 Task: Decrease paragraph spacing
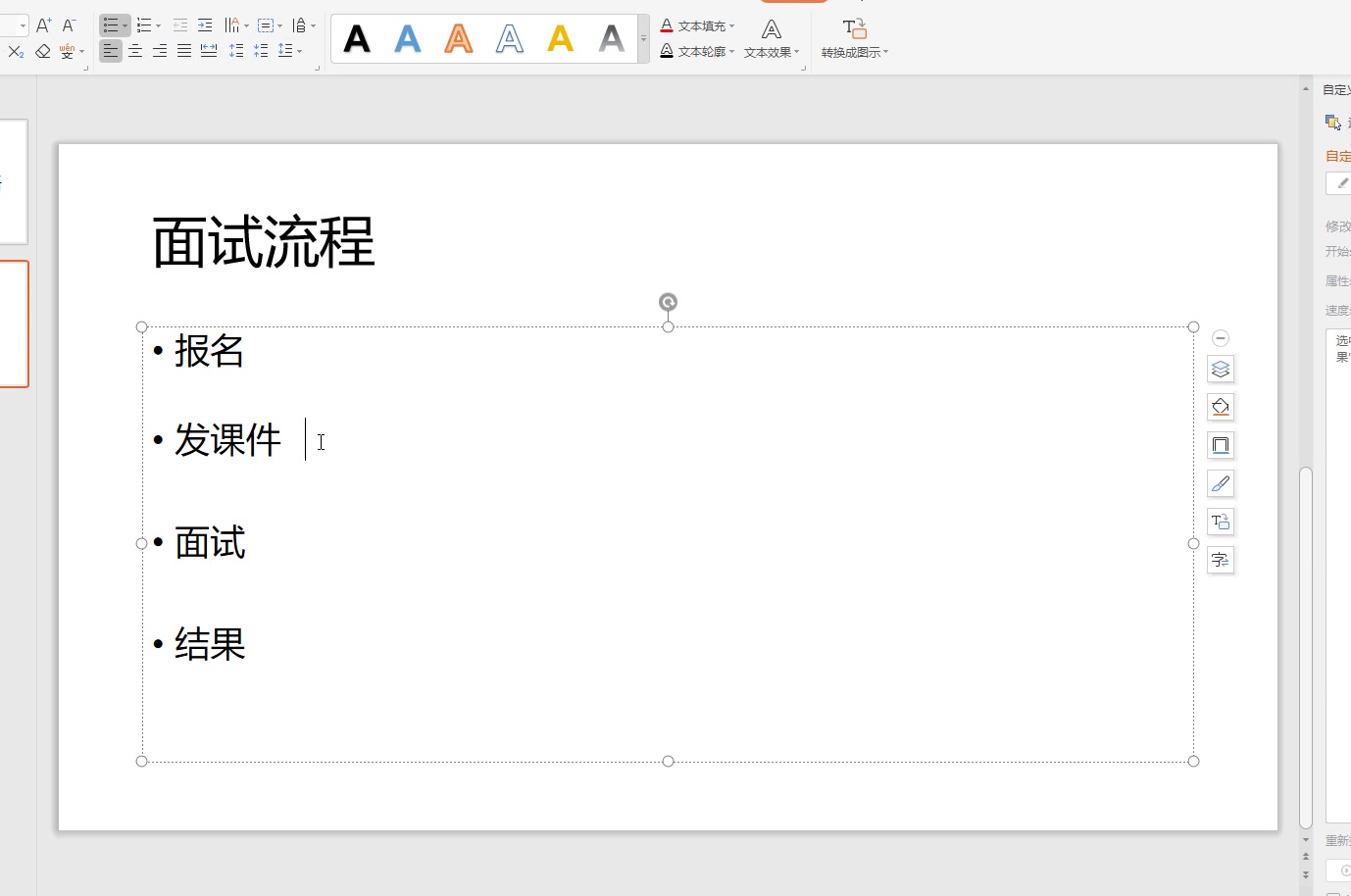coord(261,51)
